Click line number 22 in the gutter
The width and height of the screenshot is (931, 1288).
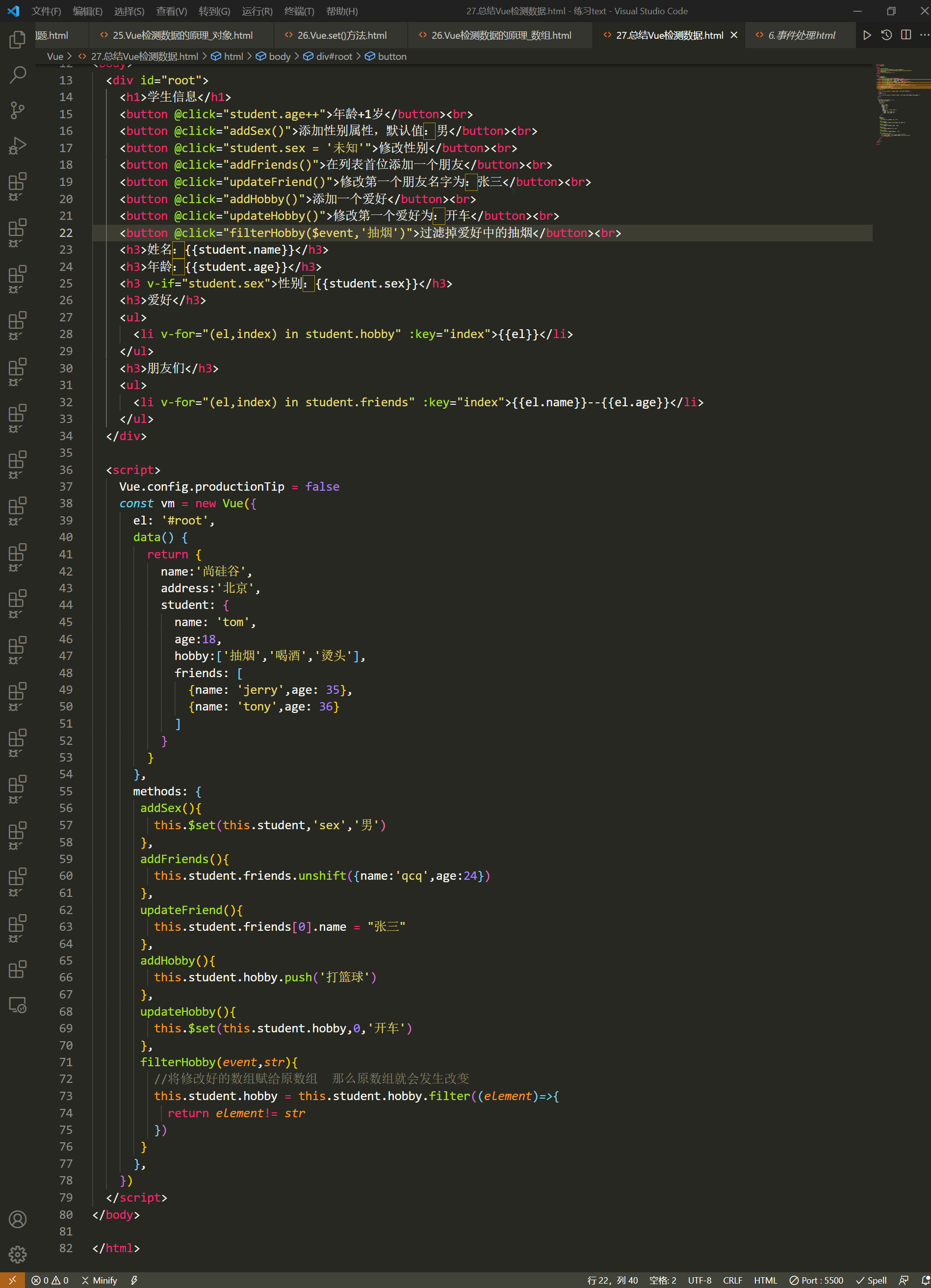point(66,233)
